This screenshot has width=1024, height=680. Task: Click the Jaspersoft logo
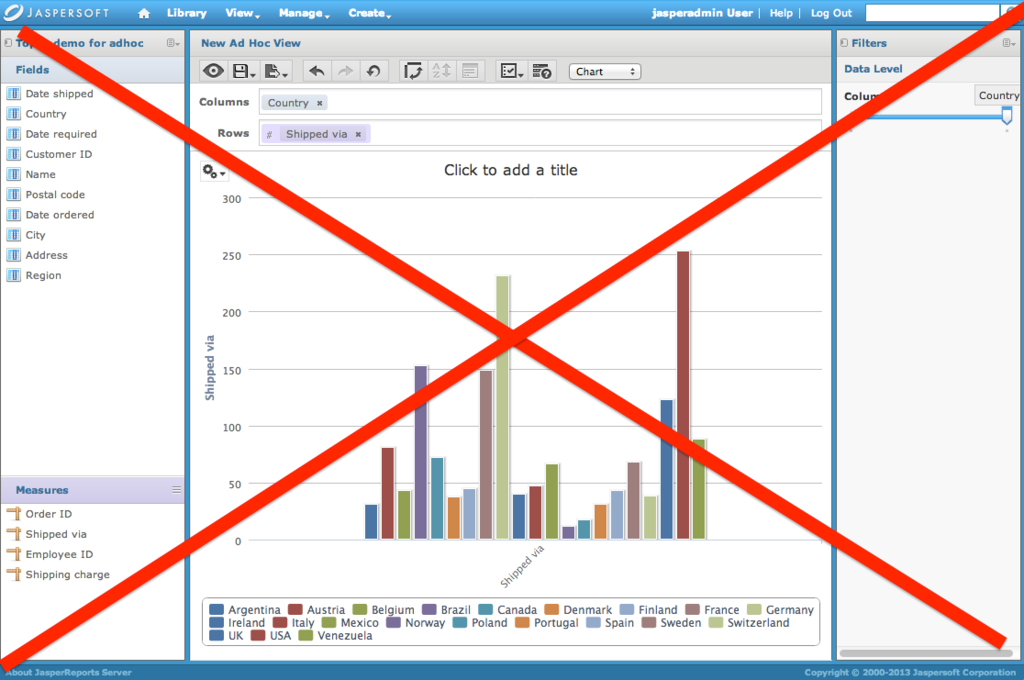tap(56, 12)
